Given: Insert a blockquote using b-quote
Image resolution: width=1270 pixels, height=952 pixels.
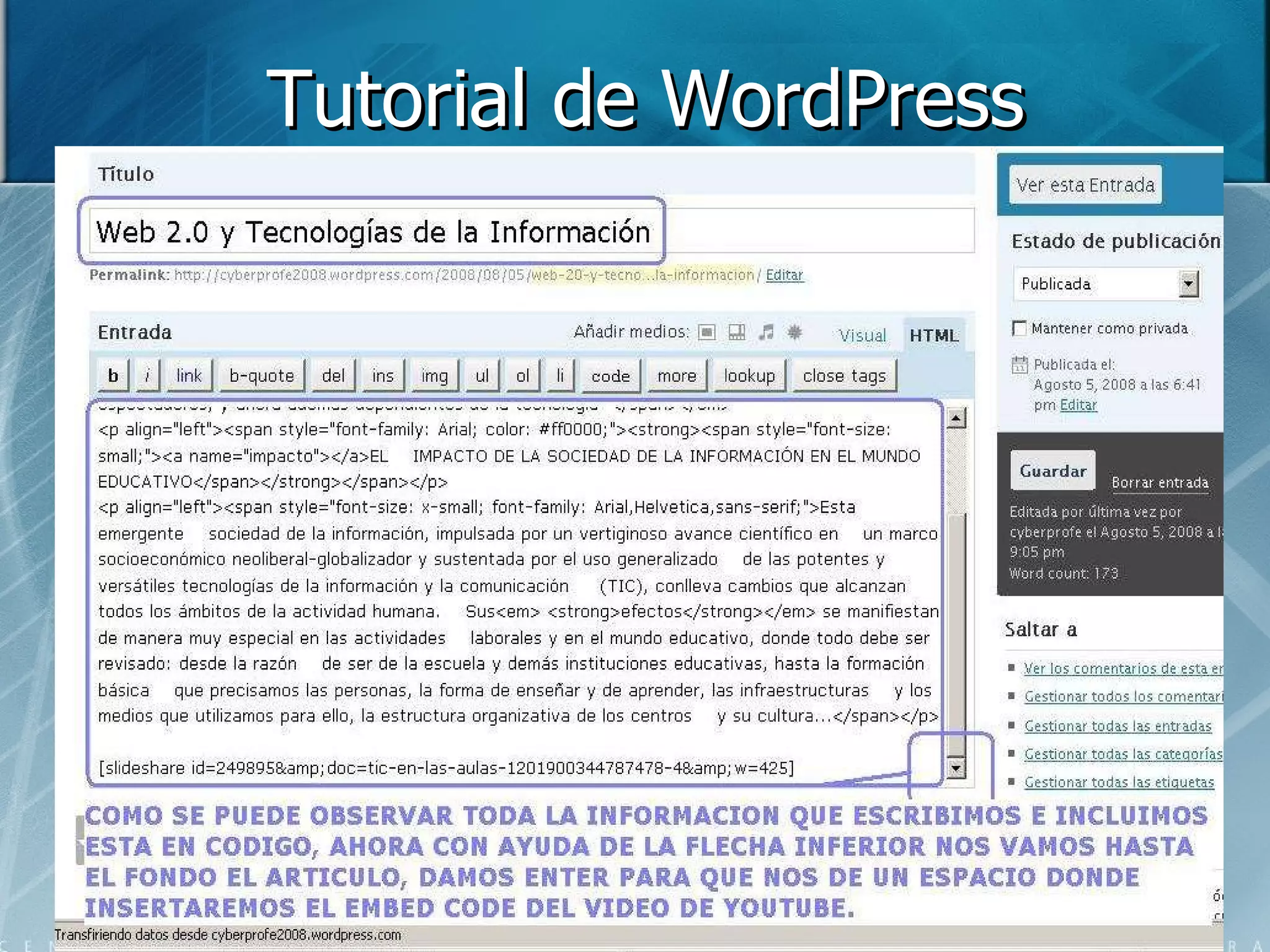Looking at the screenshot, I should click(262, 376).
